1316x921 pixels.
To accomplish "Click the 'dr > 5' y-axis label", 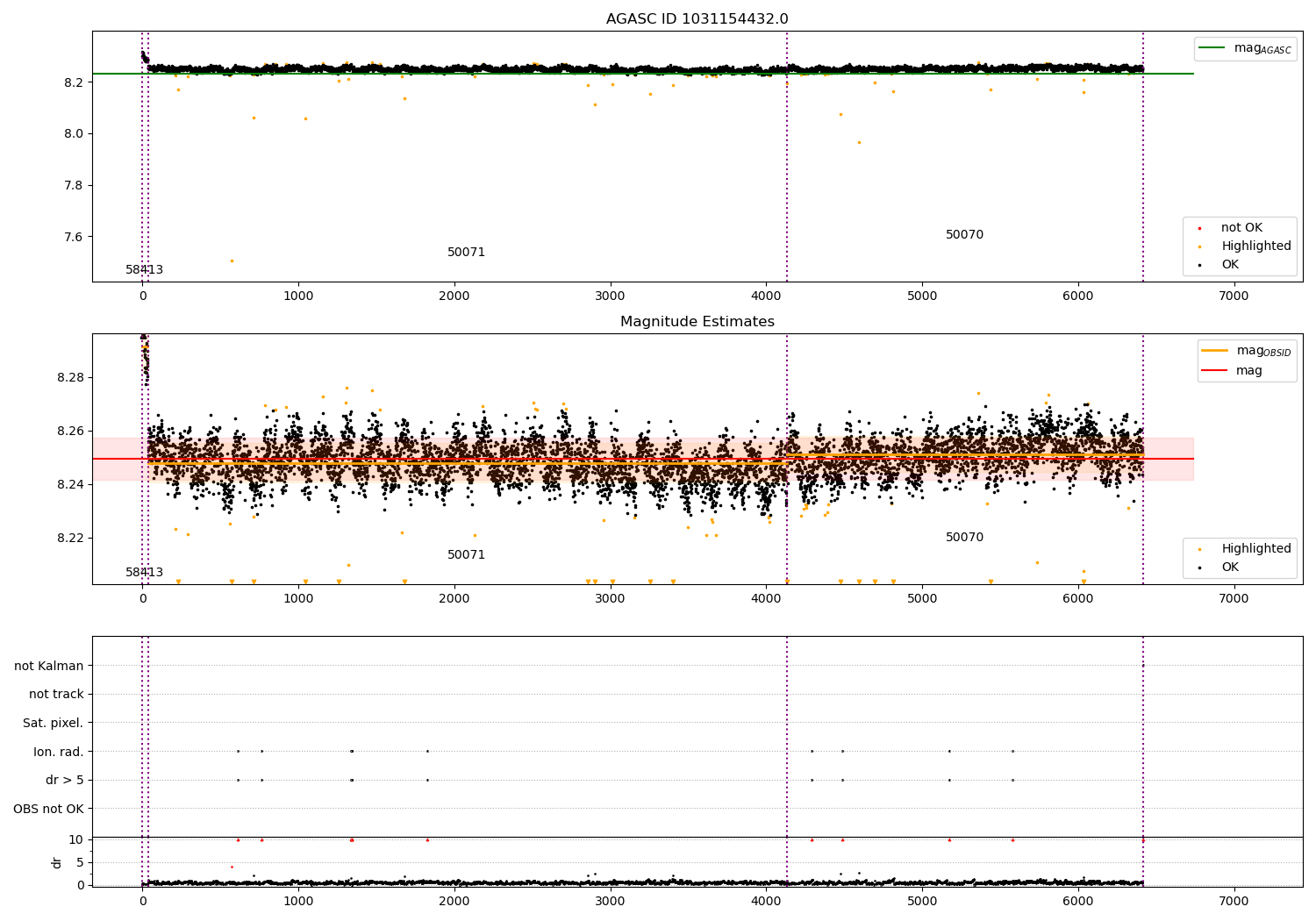I will (x=65, y=781).
